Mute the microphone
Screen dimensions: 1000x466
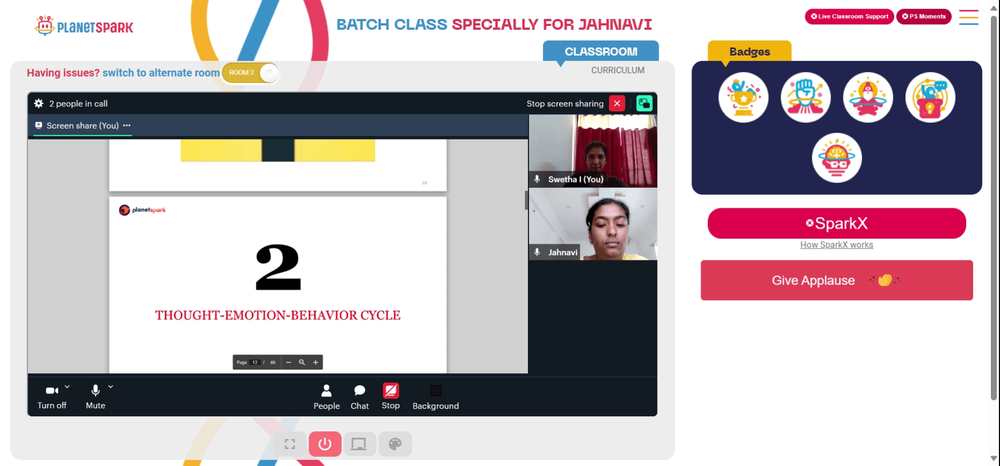(96, 397)
